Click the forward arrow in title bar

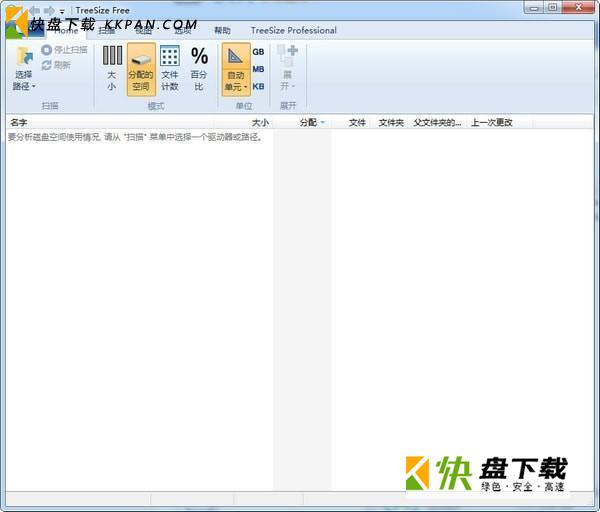[49, 10]
